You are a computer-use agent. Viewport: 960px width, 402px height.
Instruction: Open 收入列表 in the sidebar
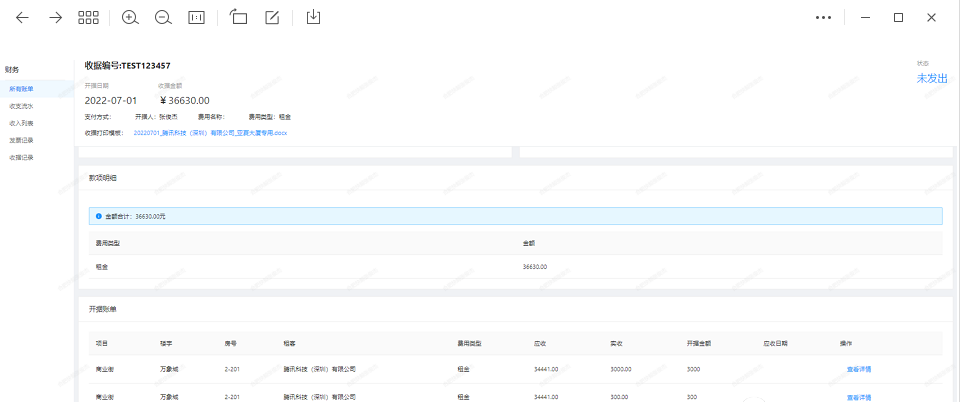22,123
